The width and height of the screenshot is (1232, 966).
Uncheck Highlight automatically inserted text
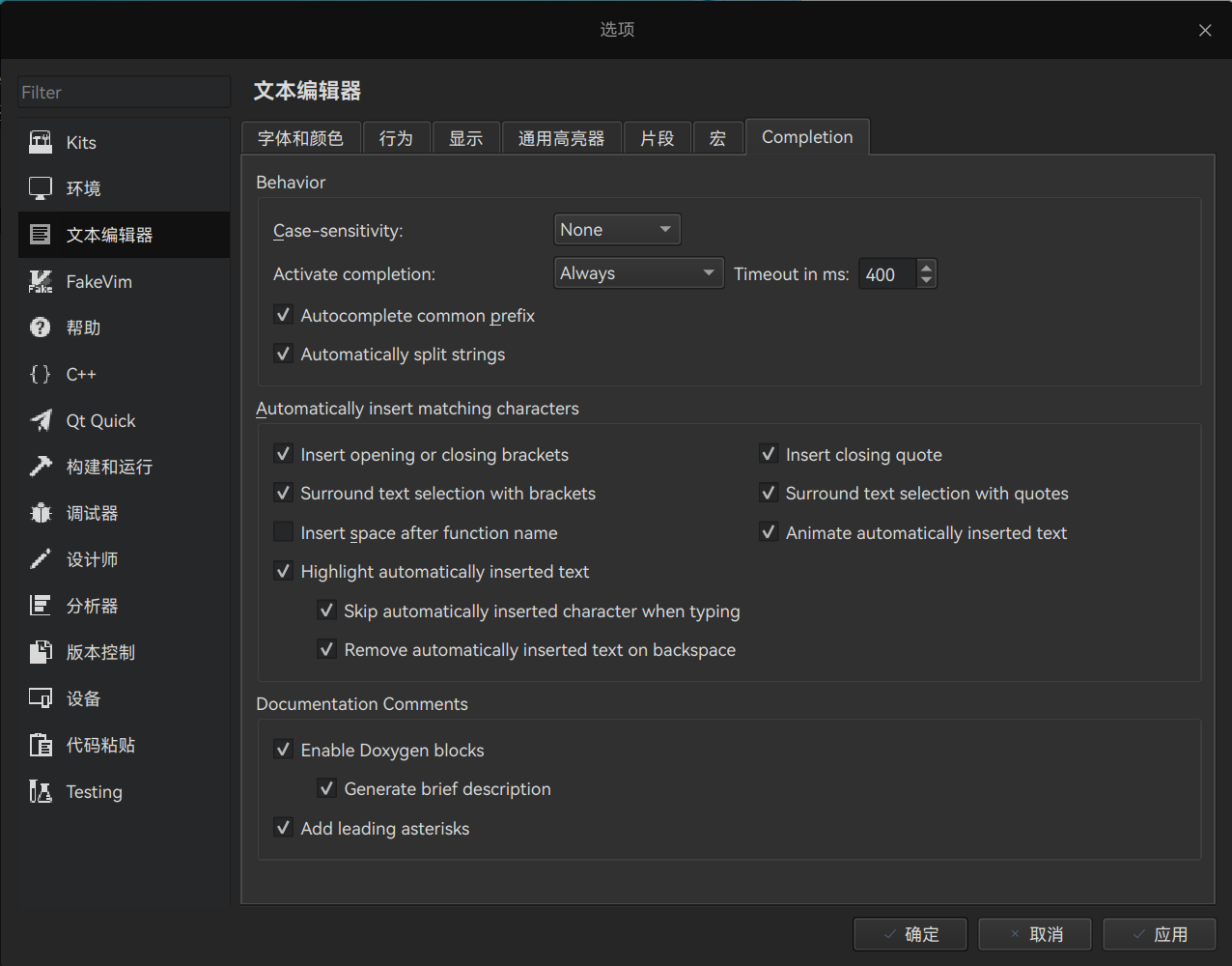tap(283, 570)
